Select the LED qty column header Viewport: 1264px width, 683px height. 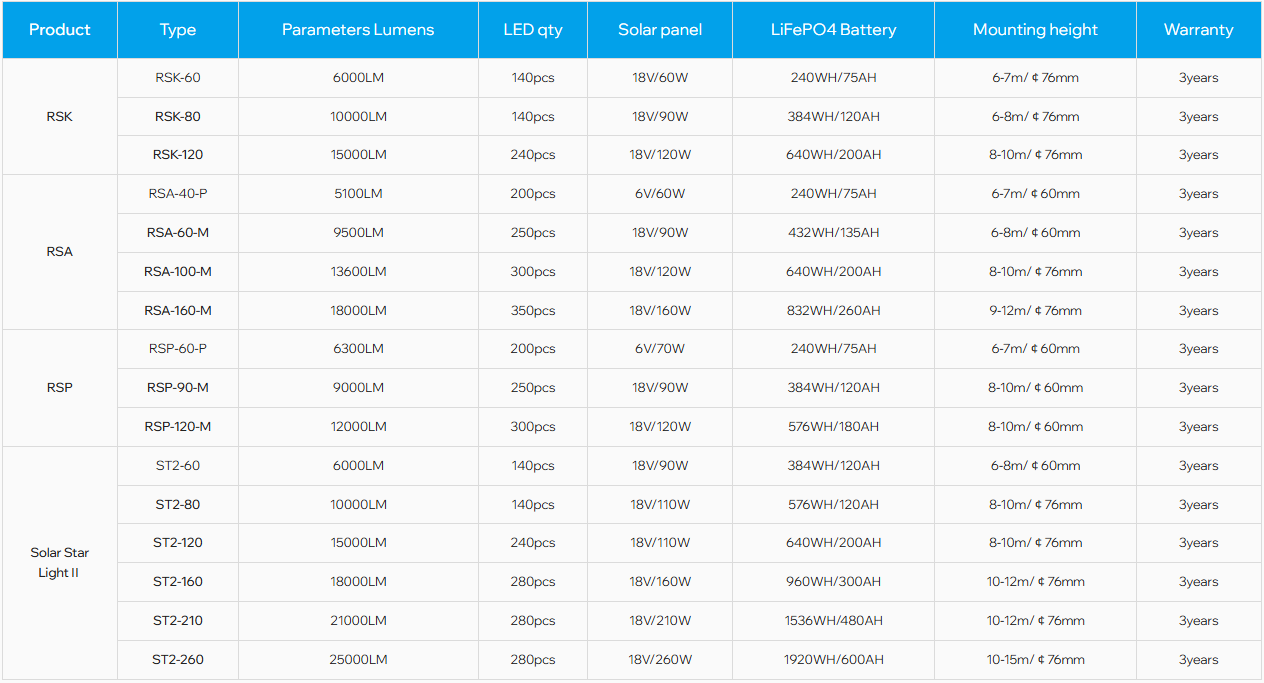click(533, 30)
